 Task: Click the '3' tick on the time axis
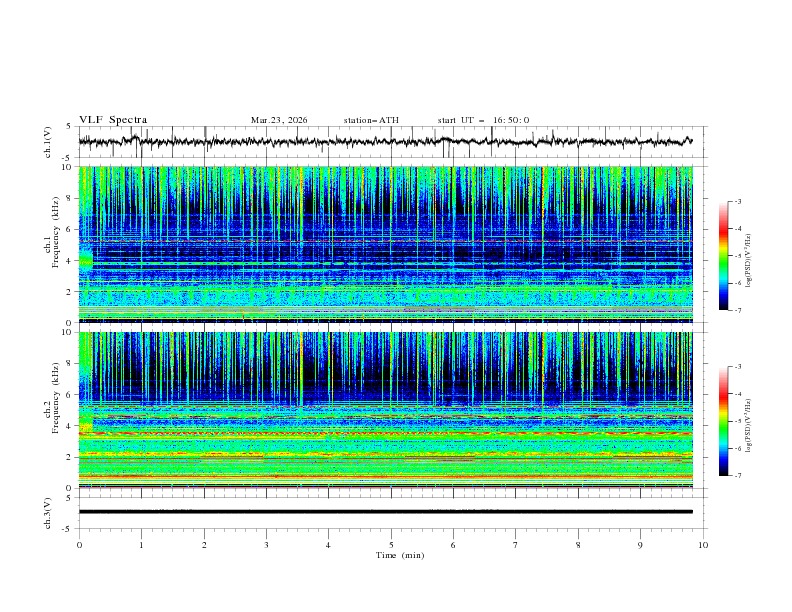pos(266,545)
